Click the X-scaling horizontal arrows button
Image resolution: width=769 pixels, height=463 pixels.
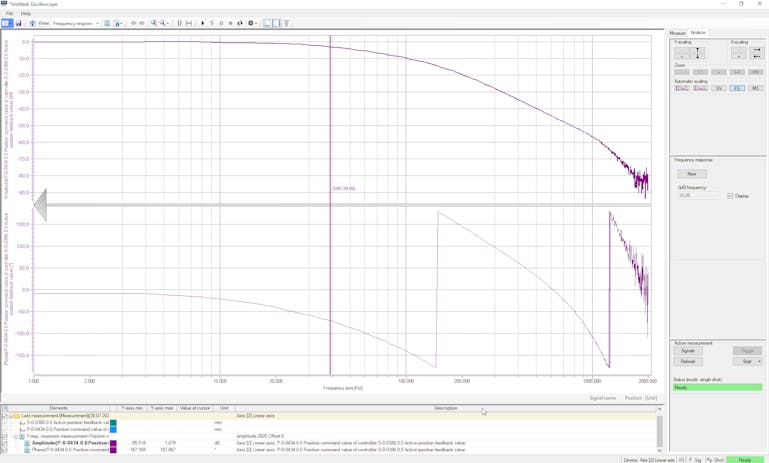(756, 53)
